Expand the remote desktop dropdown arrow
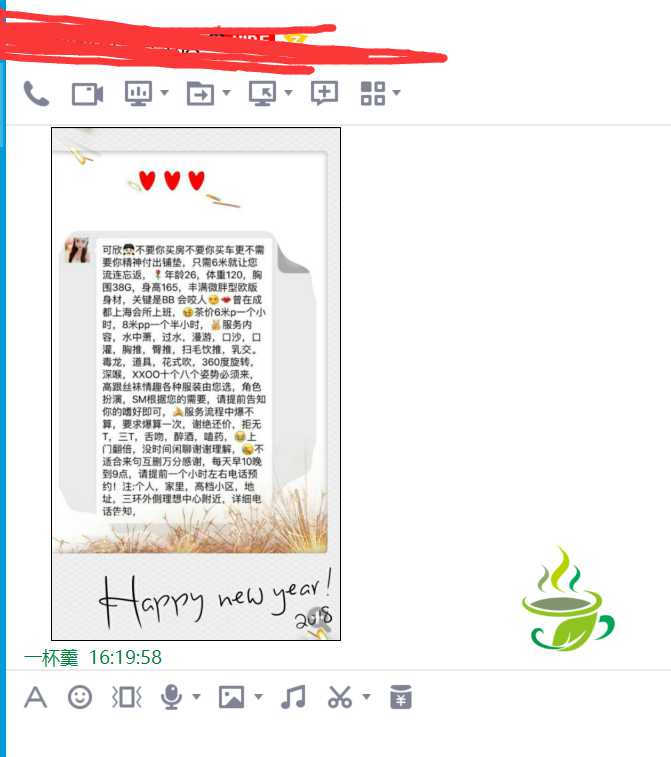This screenshot has width=671, height=757. coord(289,92)
